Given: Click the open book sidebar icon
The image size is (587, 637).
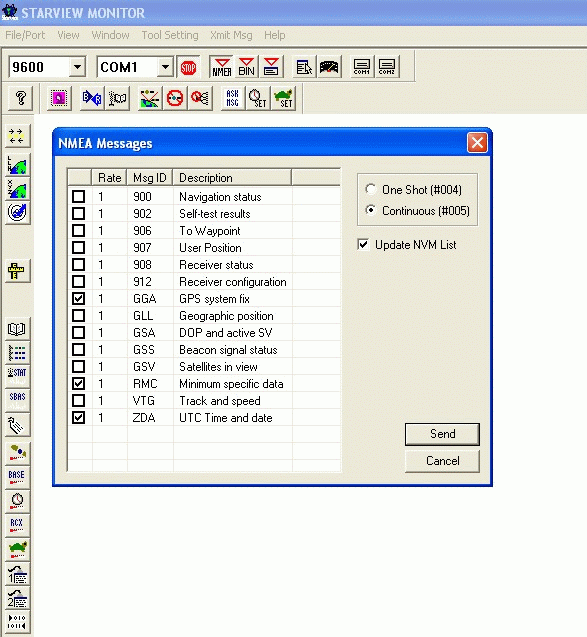Looking at the screenshot, I should pyautogui.click(x=17, y=329).
